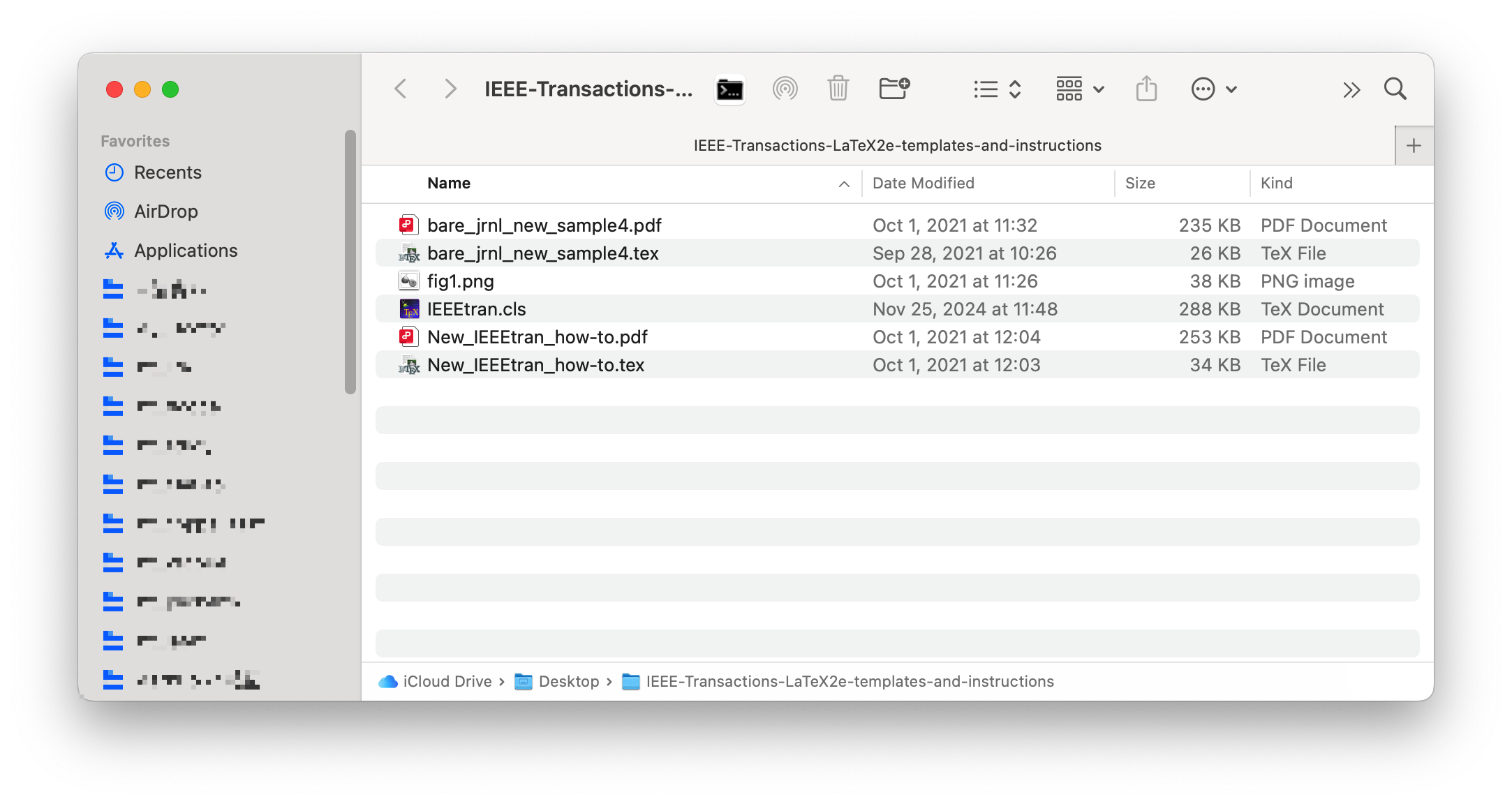
Task: Click the Favorites sidebar heading
Action: coord(135,141)
